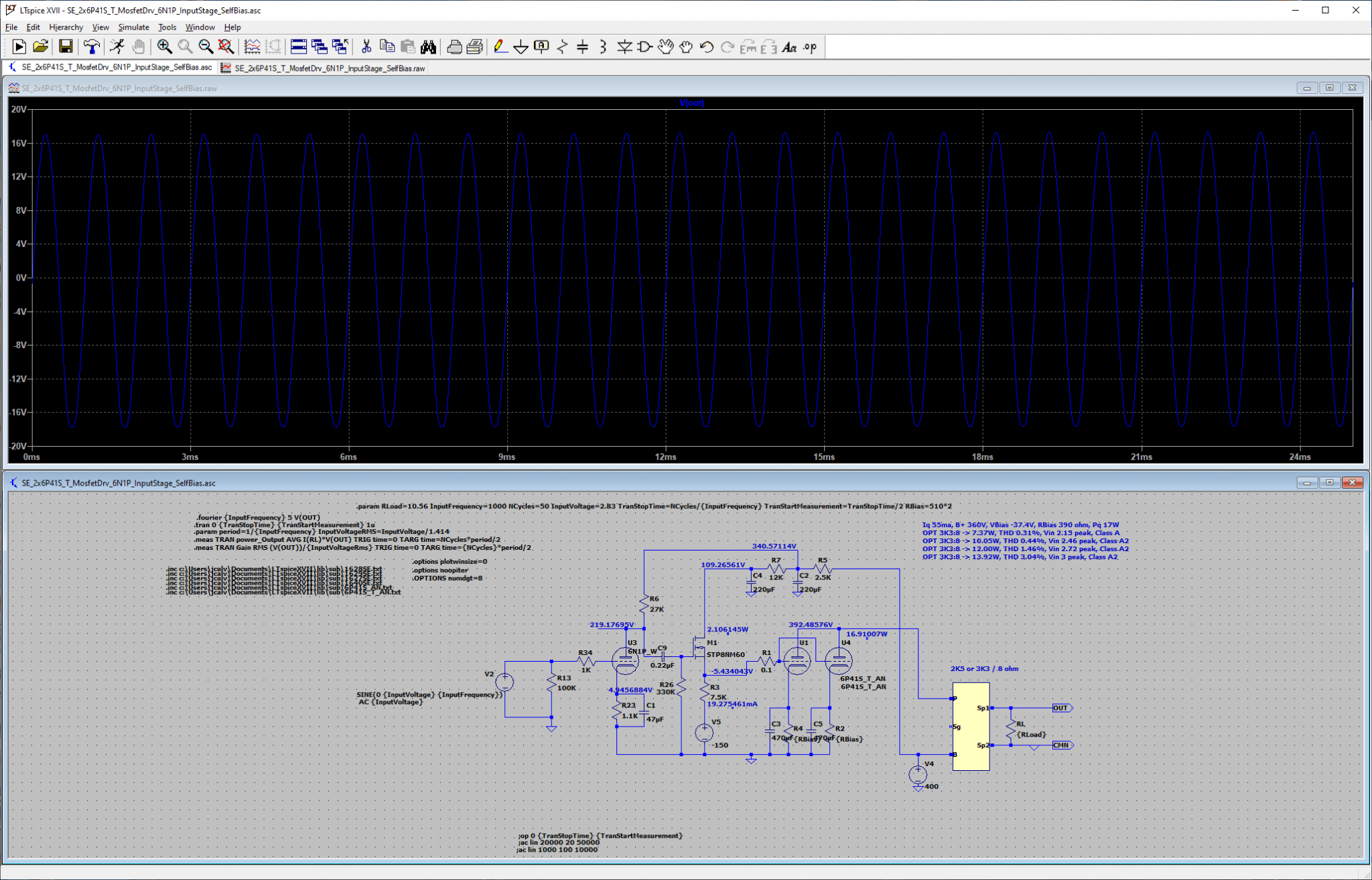Click the '2K5 or 3K3 / 8 ohm' note
The image size is (1372, 880).
click(x=984, y=668)
